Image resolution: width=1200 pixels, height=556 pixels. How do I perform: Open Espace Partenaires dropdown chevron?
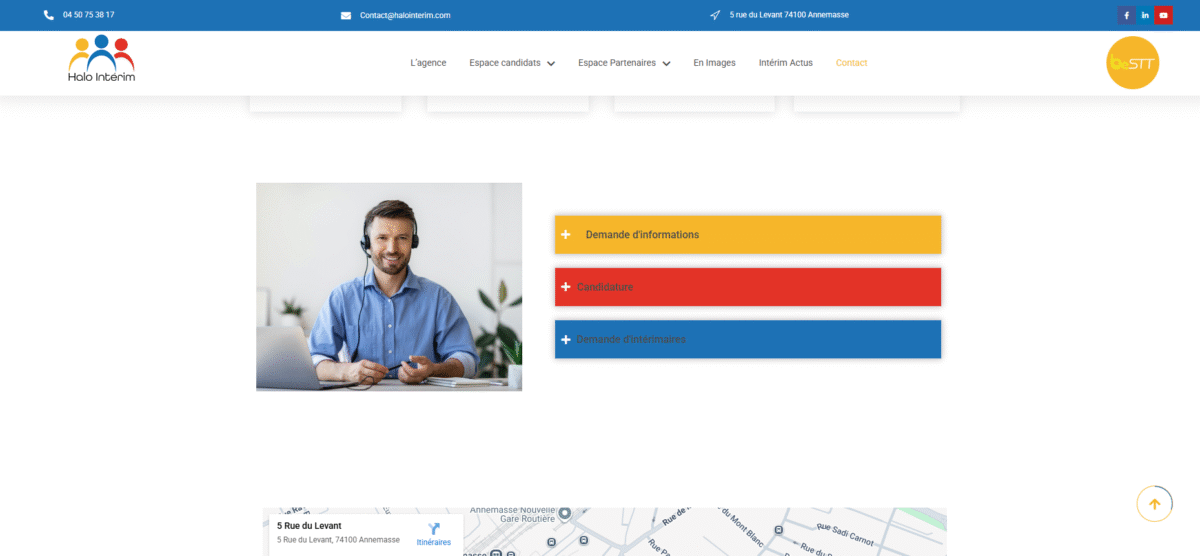click(666, 63)
